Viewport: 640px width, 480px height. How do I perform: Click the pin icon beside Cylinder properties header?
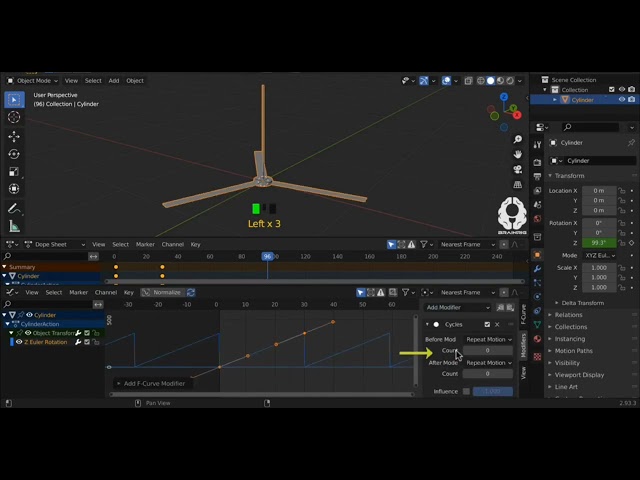click(x=631, y=142)
